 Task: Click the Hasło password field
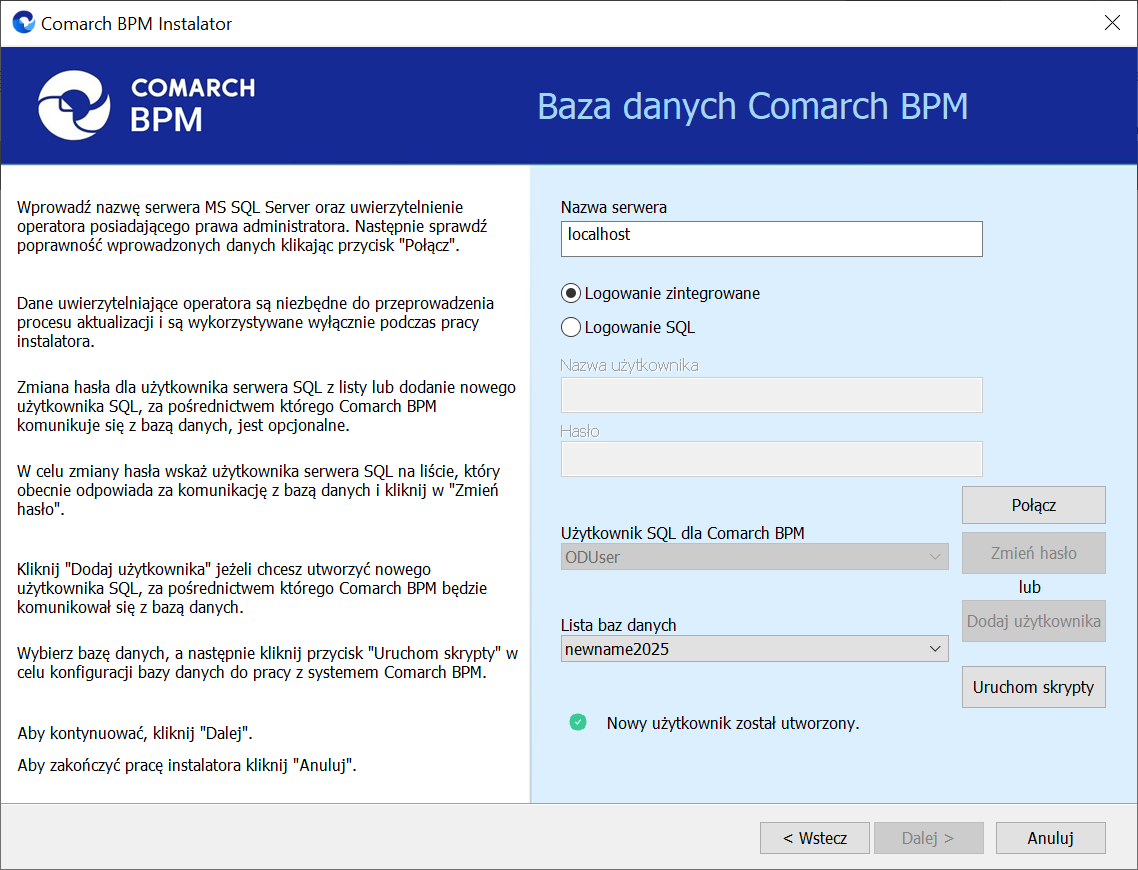[771, 459]
